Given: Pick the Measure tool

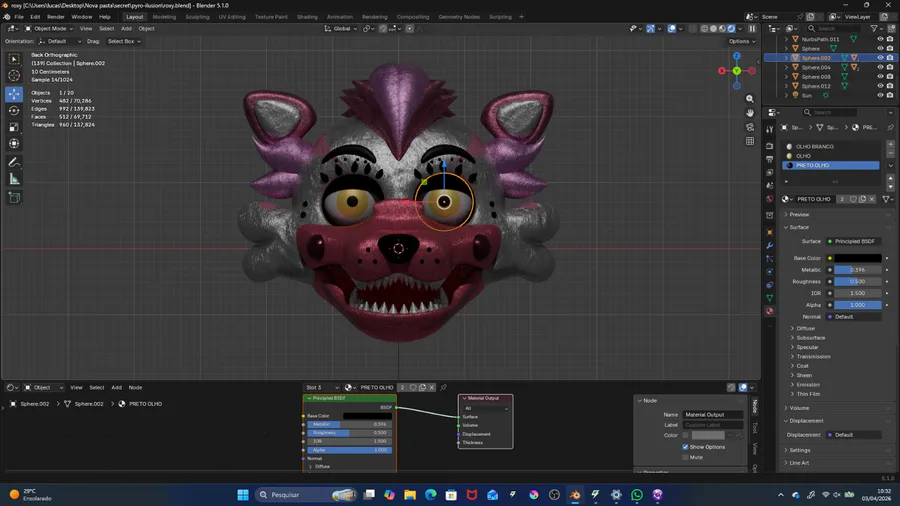Looking at the screenshot, I should (x=14, y=179).
